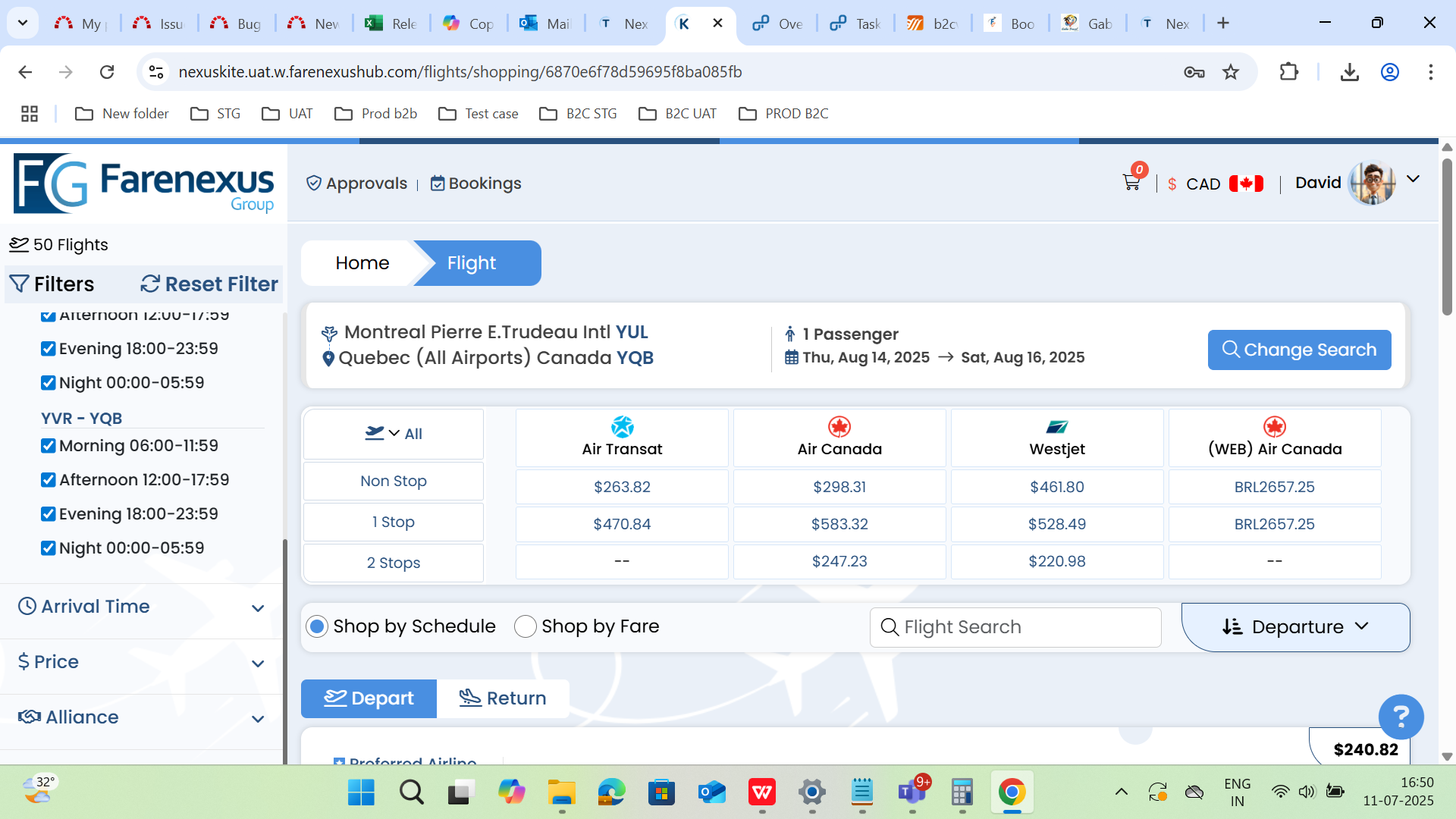Bookmark this page with the star icon

[1231, 72]
